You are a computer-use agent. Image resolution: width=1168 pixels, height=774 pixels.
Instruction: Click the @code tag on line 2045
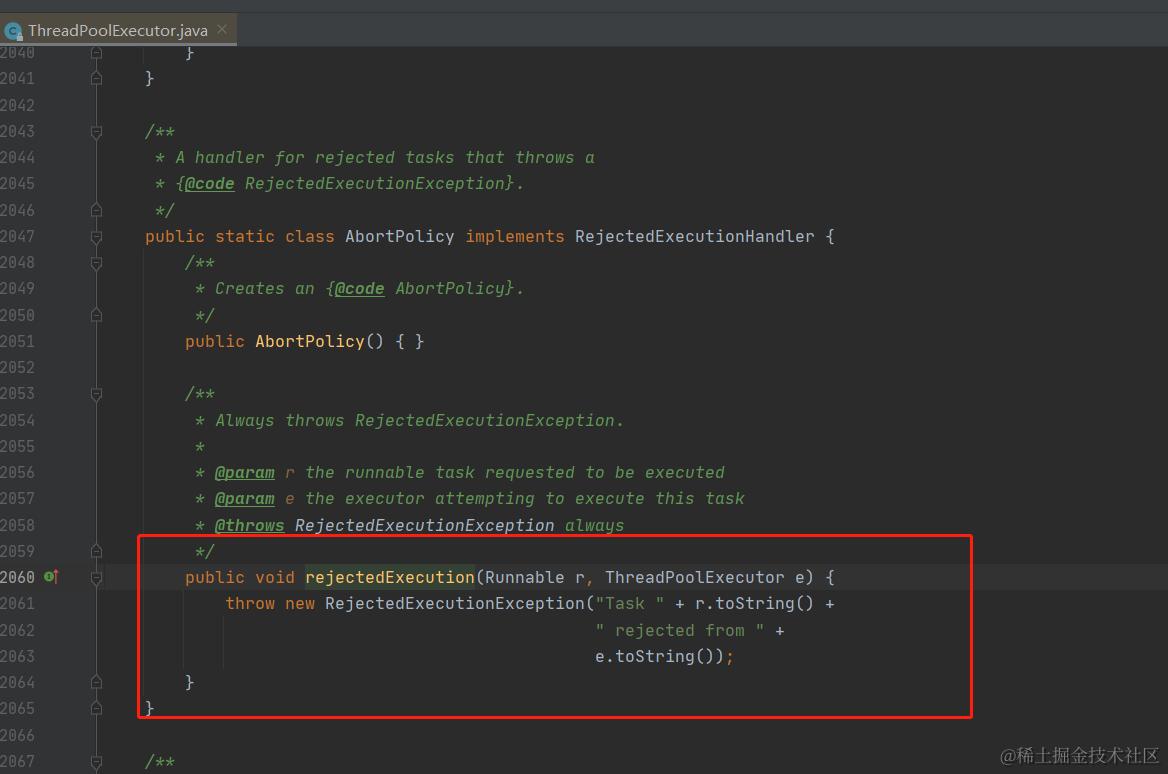(x=209, y=183)
